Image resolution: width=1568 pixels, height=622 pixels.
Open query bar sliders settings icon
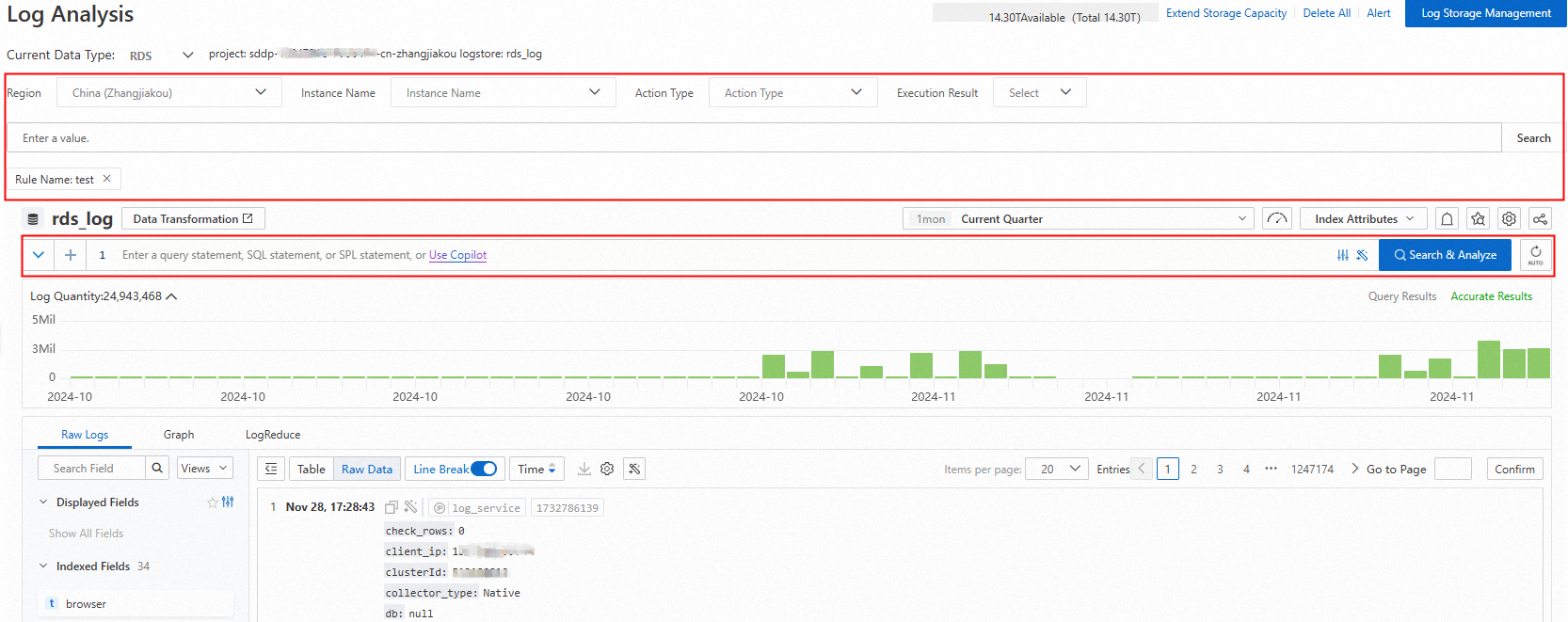pos(1343,255)
